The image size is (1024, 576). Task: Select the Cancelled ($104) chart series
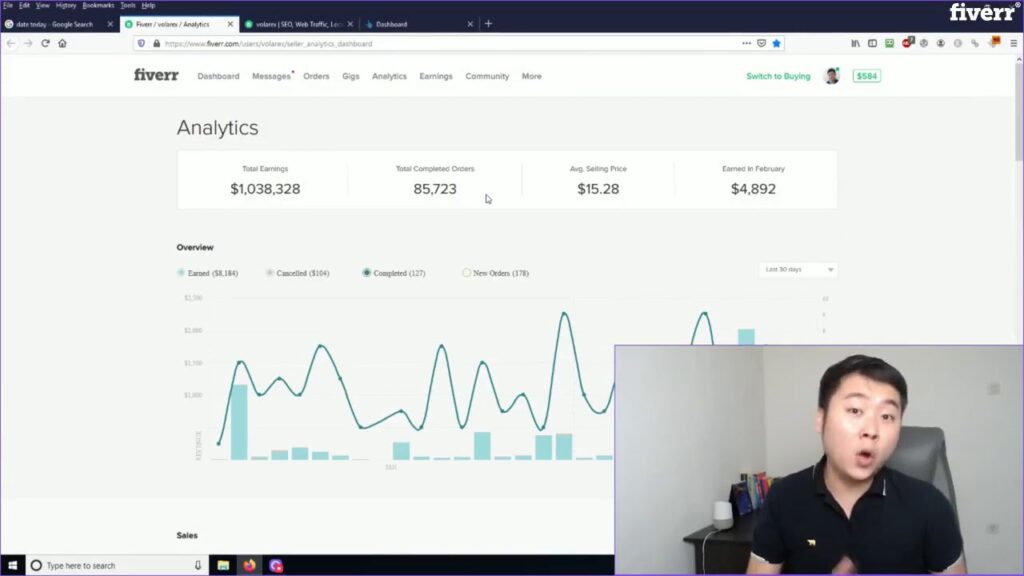click(x=298, y=273)
